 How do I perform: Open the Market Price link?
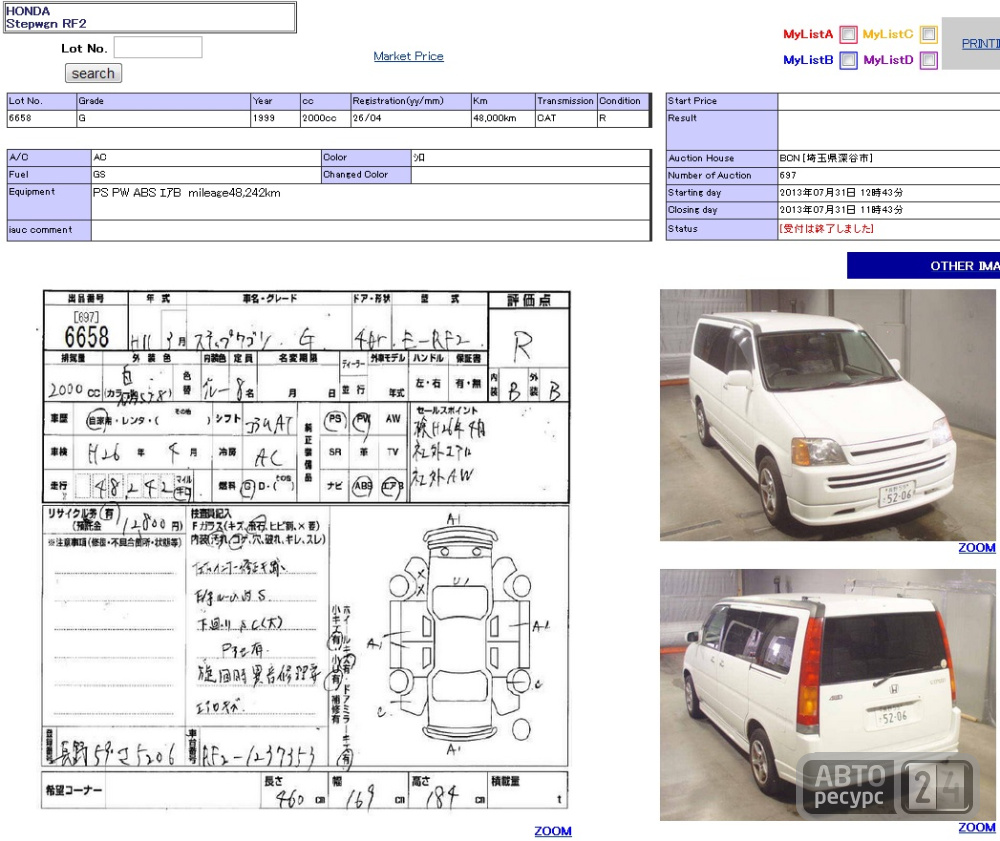click(x=408, y=56)
